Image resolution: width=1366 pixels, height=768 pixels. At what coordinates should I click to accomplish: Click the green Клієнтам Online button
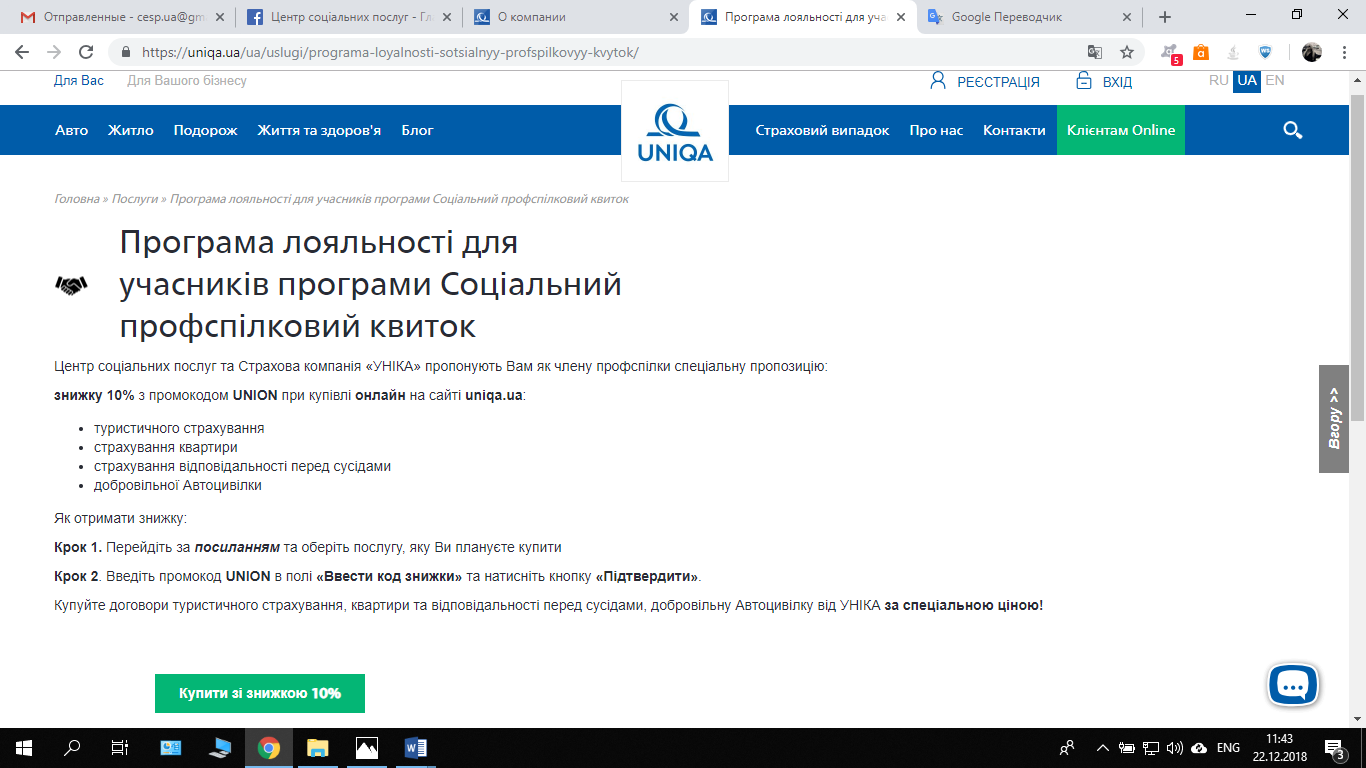pyautogui.click(x=1121, y=130)
